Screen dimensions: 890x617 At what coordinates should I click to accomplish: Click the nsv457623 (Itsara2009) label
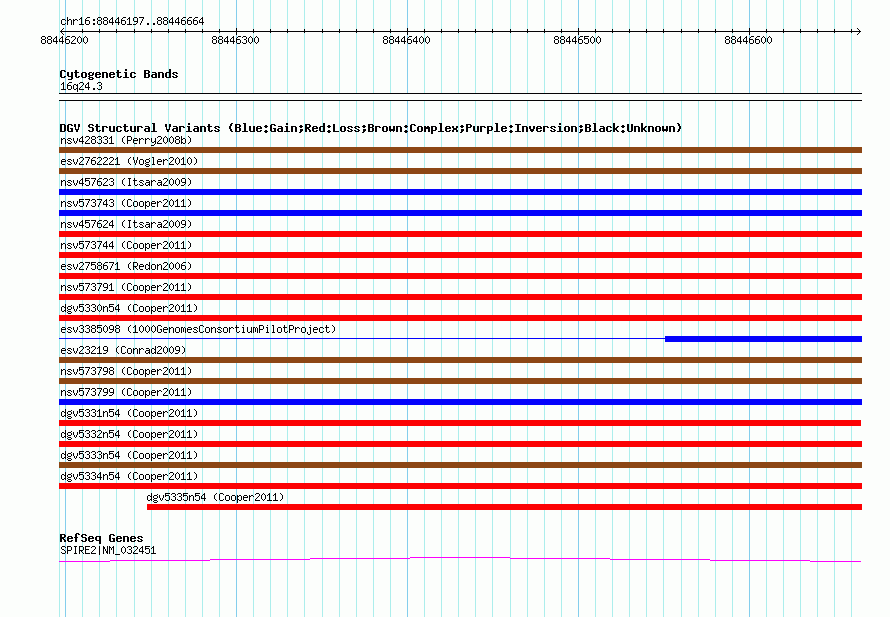click(x=126, y=182)
